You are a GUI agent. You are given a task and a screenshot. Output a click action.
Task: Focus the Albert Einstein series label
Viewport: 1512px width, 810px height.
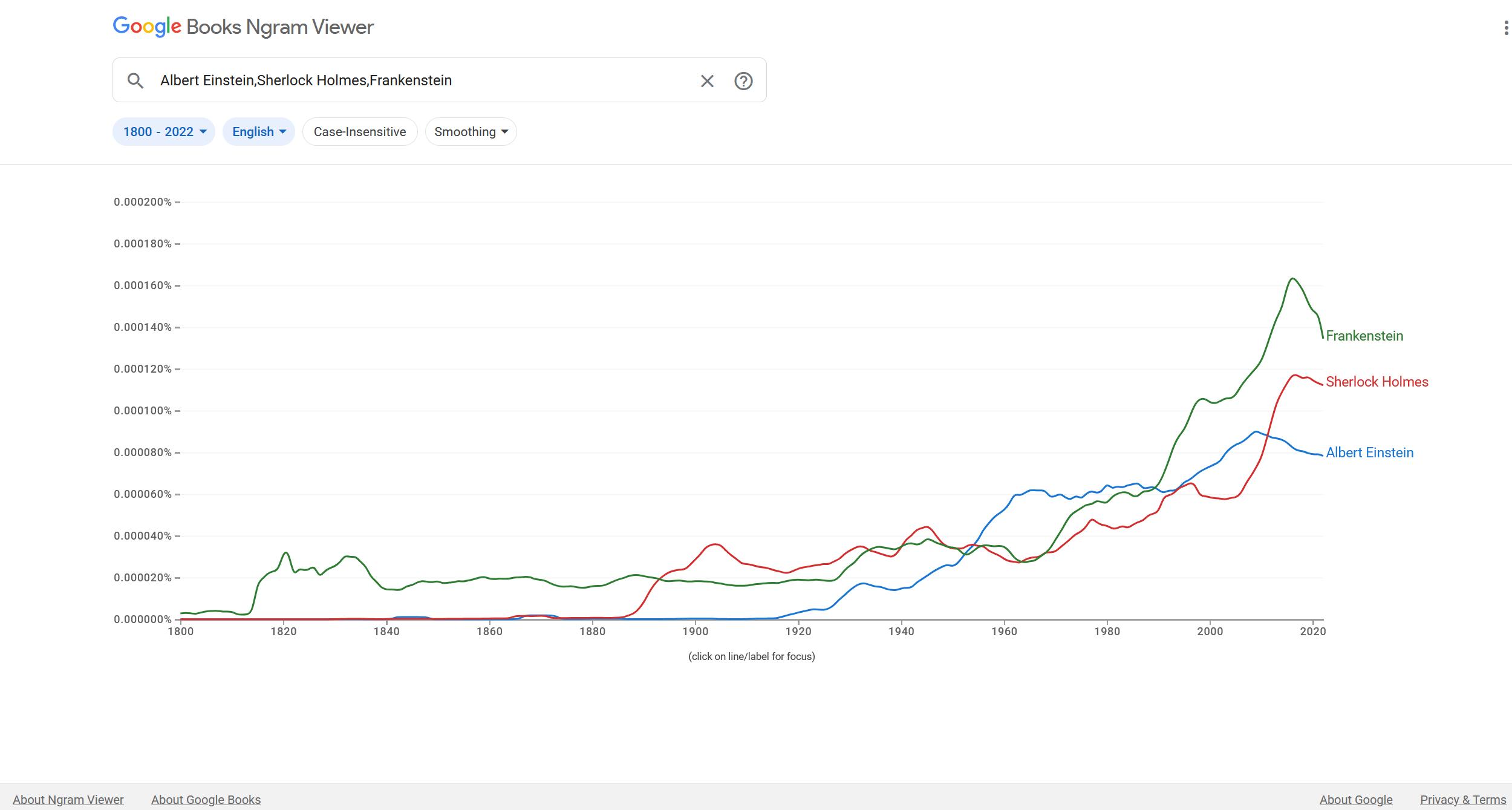click(1370, 452)
